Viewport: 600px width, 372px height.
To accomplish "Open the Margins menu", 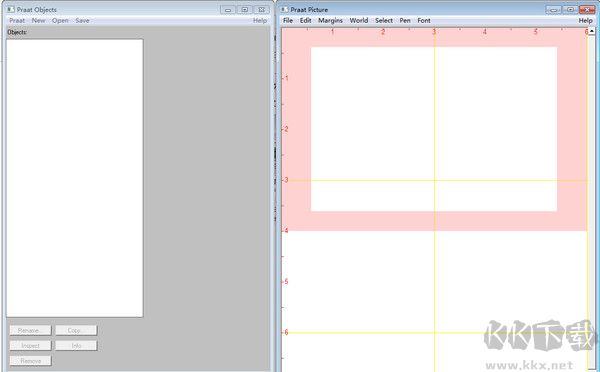I will coord(330,21).
